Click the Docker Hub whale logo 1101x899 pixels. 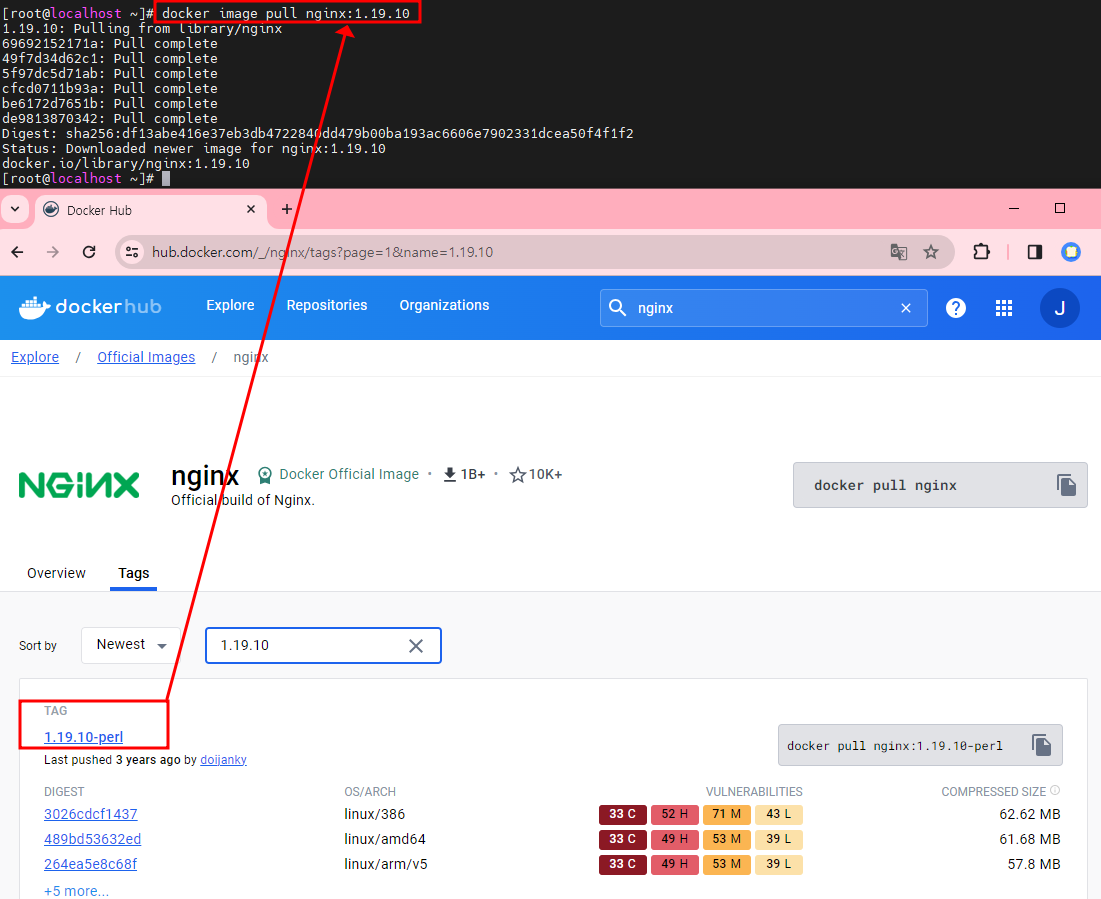90,307
